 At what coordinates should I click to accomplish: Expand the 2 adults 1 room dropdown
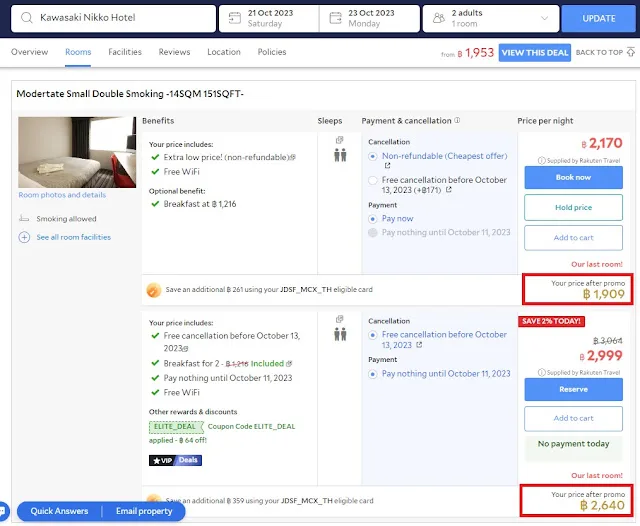pyautogui.click(x=544, y=18)
